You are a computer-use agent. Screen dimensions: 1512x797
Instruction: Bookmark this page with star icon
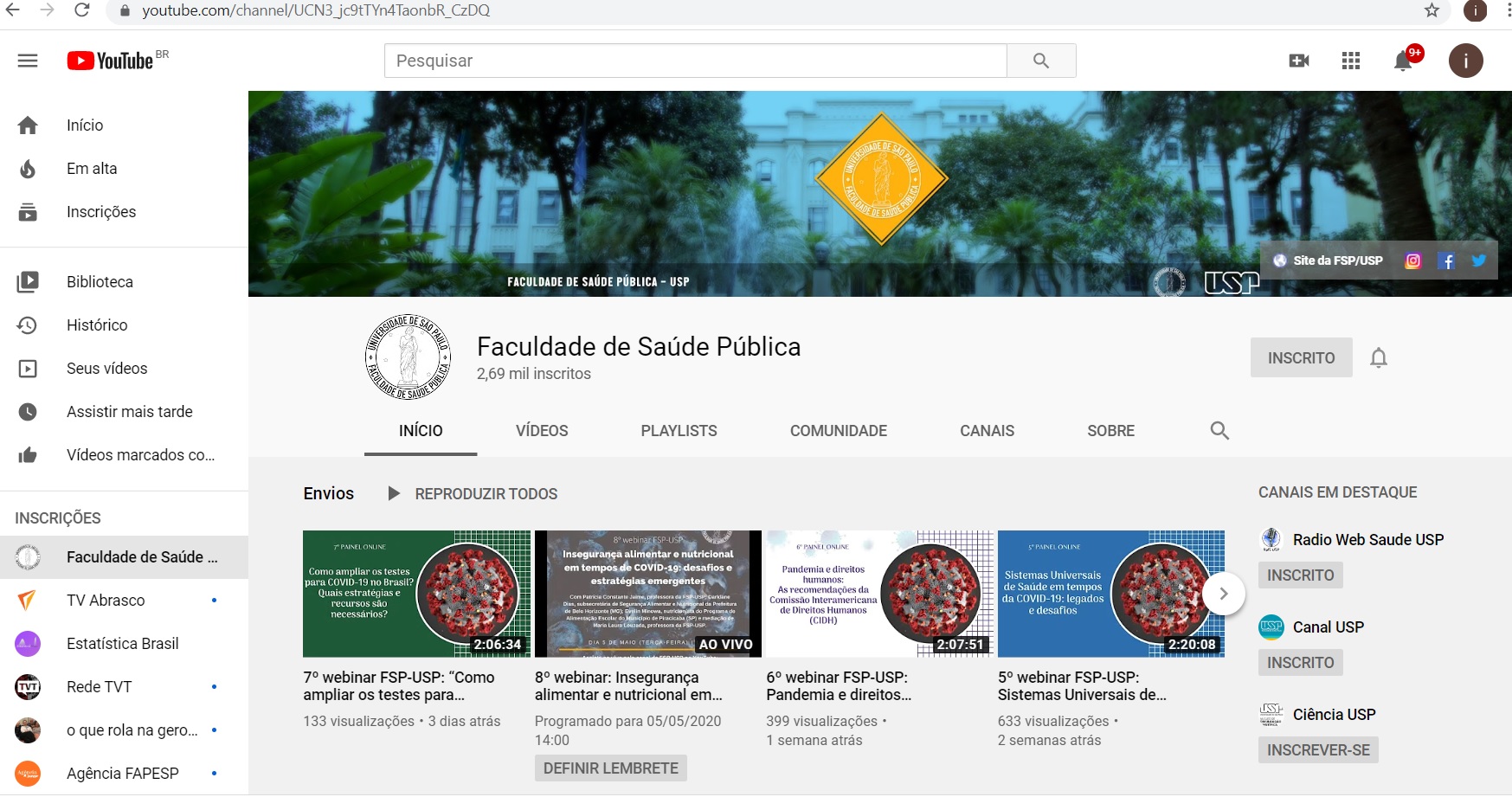click(1432, 10)
